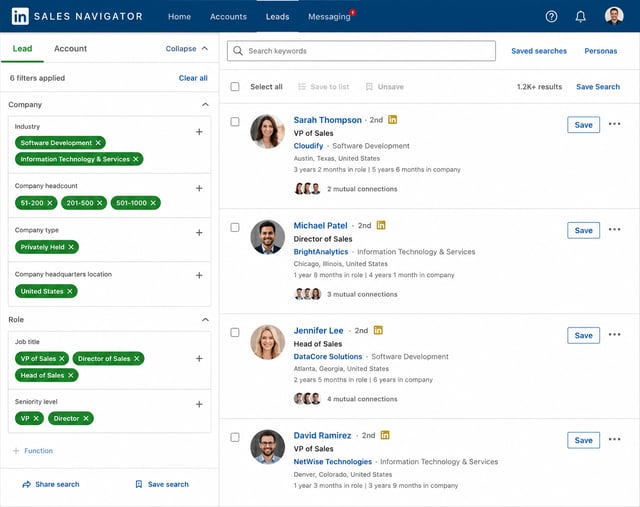This screenshot has width=640, height=507.
Task: Open the help question mark icon
Action: (551, 16)
